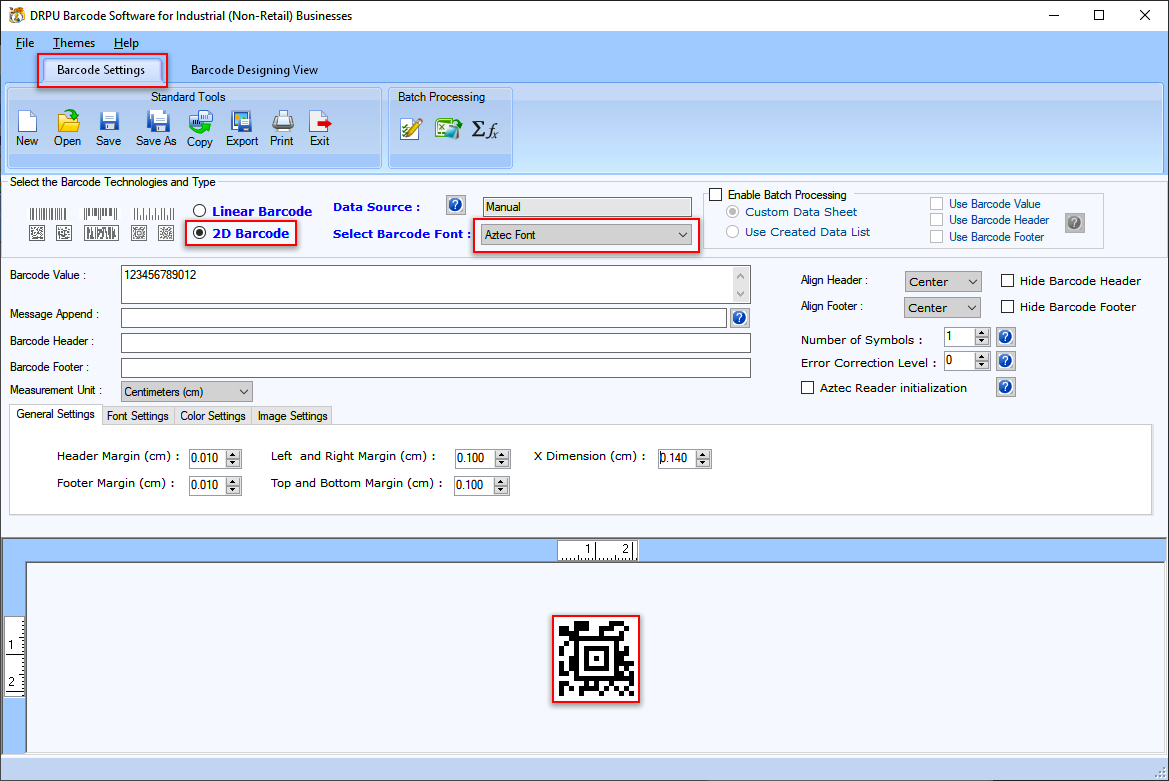Click Top and Bottom Margin spinner arrows

502,485
